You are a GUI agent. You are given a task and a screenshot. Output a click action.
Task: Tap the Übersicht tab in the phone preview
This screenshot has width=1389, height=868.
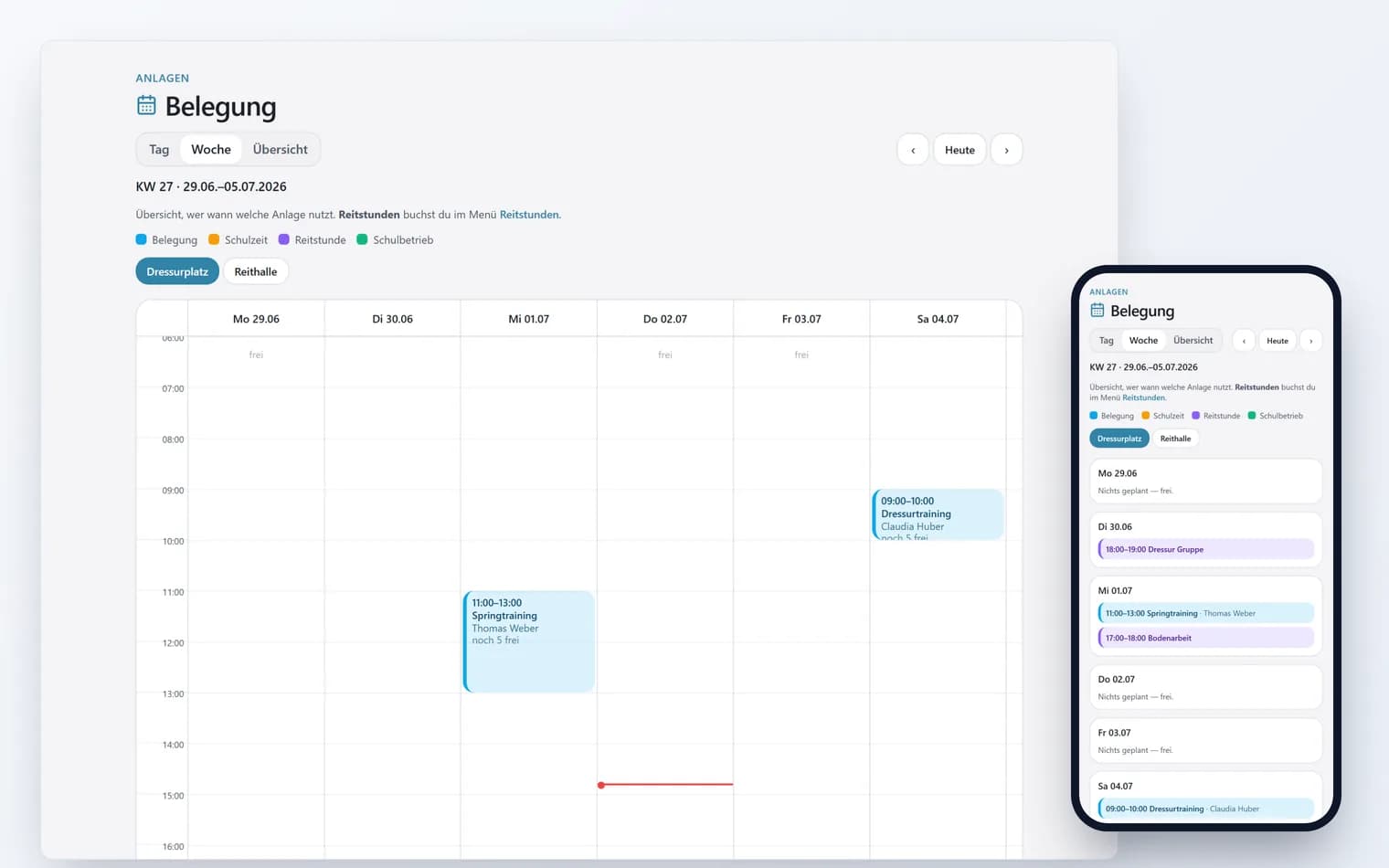click(x=1193, y=341)
